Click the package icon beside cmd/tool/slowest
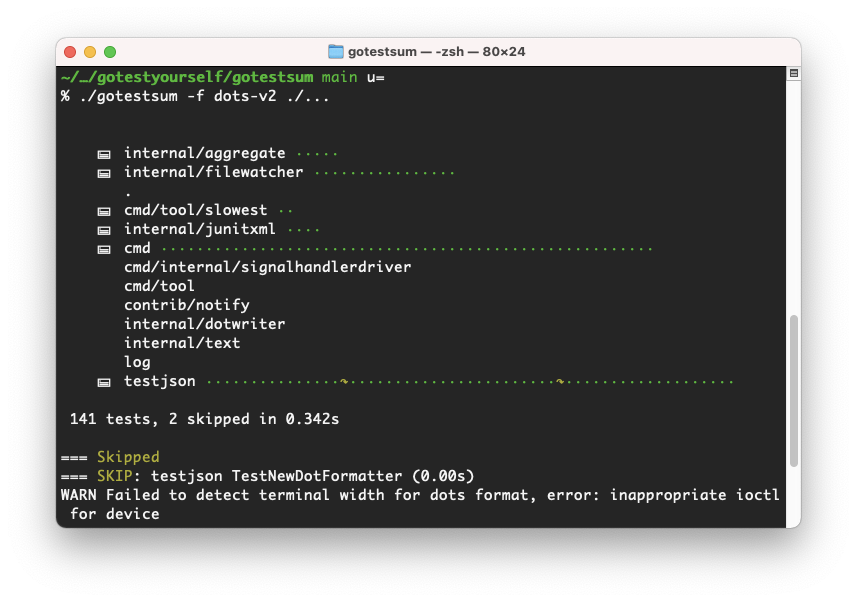857x602 pixels. click(104, 211)
